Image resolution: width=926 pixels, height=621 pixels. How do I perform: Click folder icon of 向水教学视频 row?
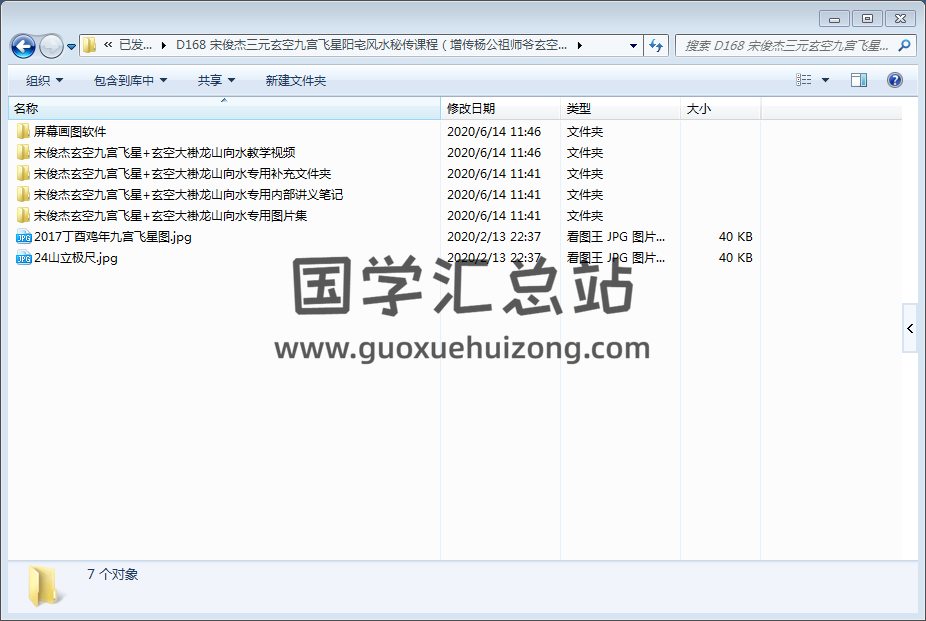[x=23, y=152]
